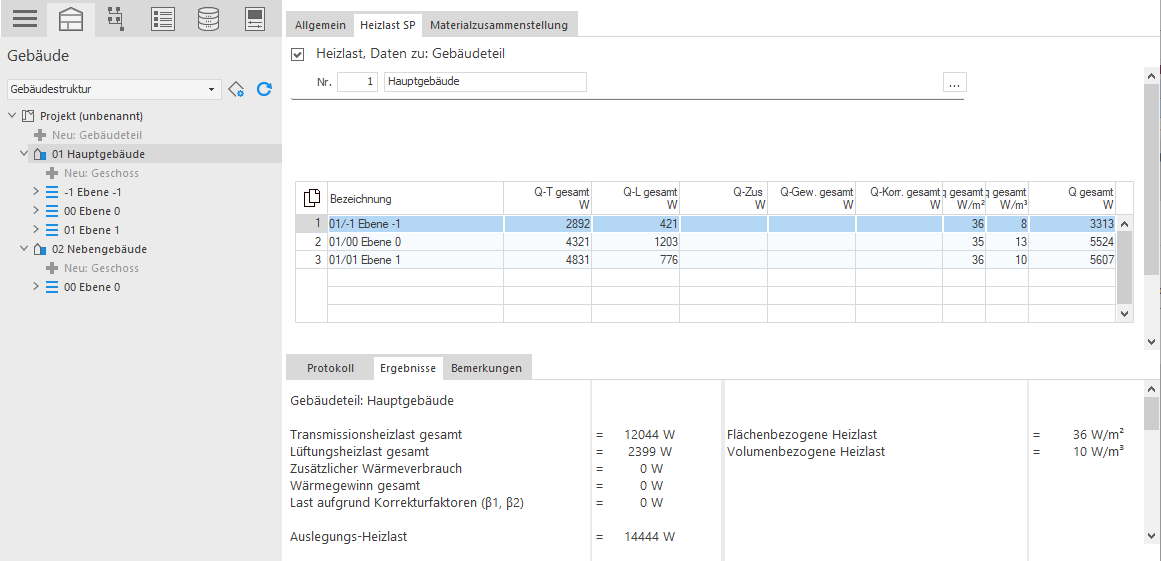This screenshot has width=1161, height=561.
Task: Click the Q-Zus column header
Action: pos(723,198)
